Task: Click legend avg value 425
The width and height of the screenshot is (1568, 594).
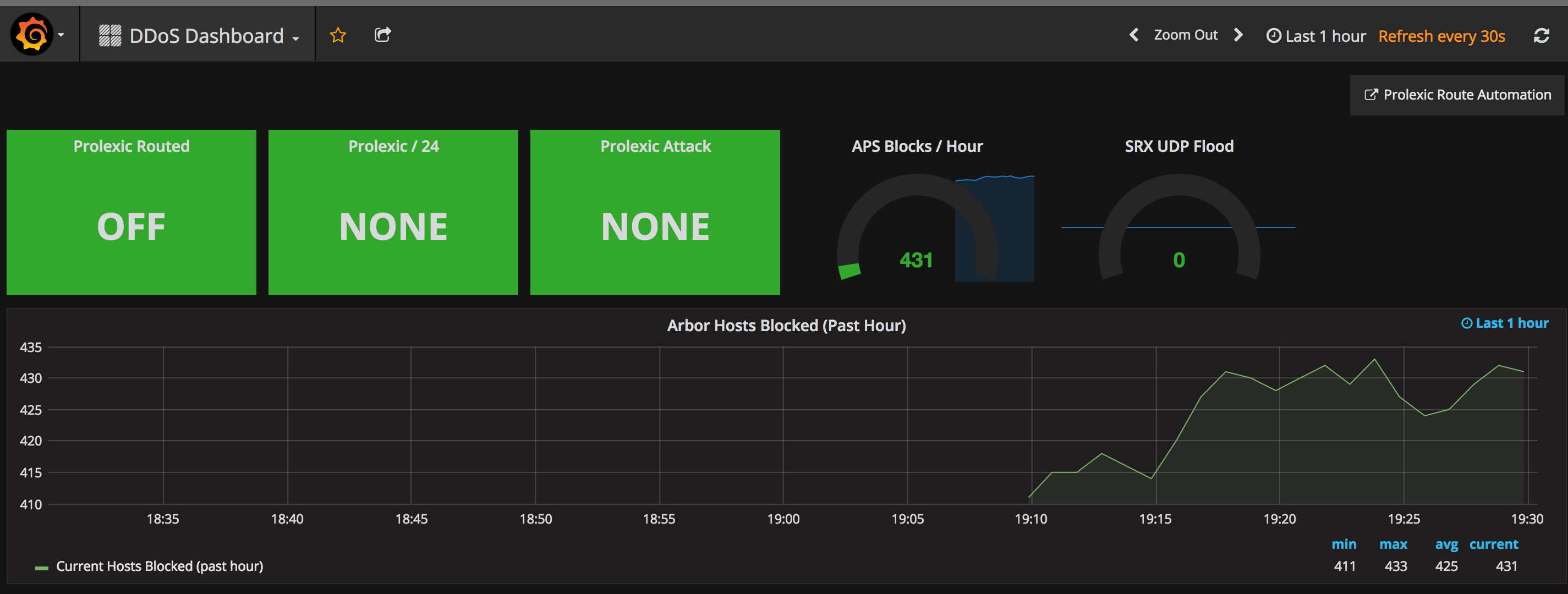Action: tap(1446, 566)
